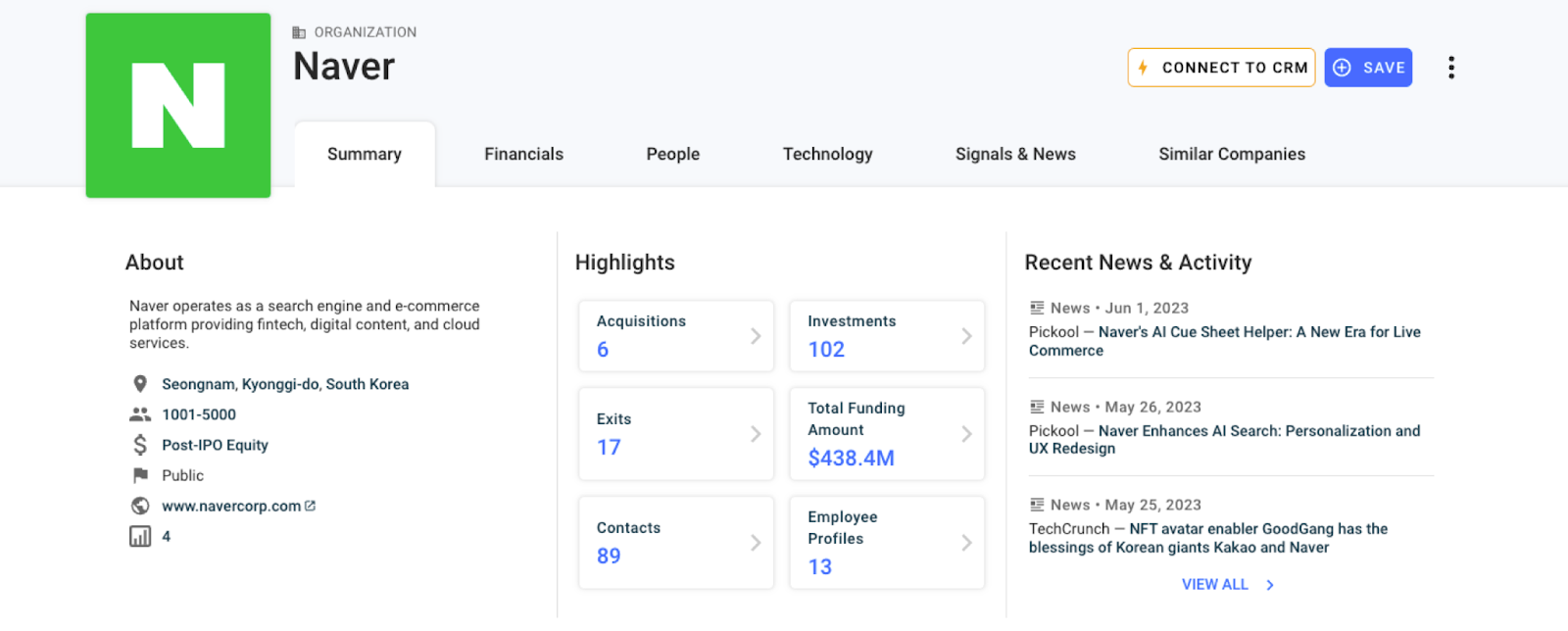
Task: Click the bar chart rank icon
Action: [140, 536]
